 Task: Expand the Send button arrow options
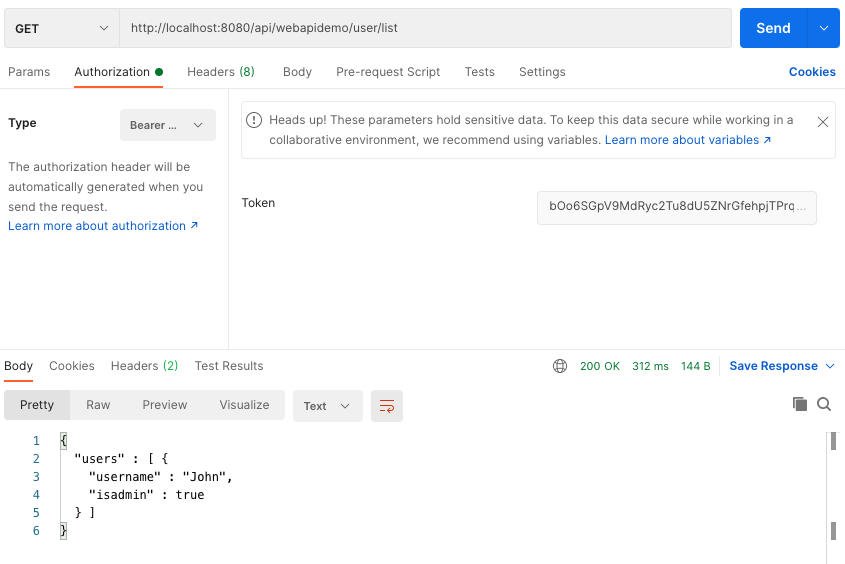(x=823, y=28)
